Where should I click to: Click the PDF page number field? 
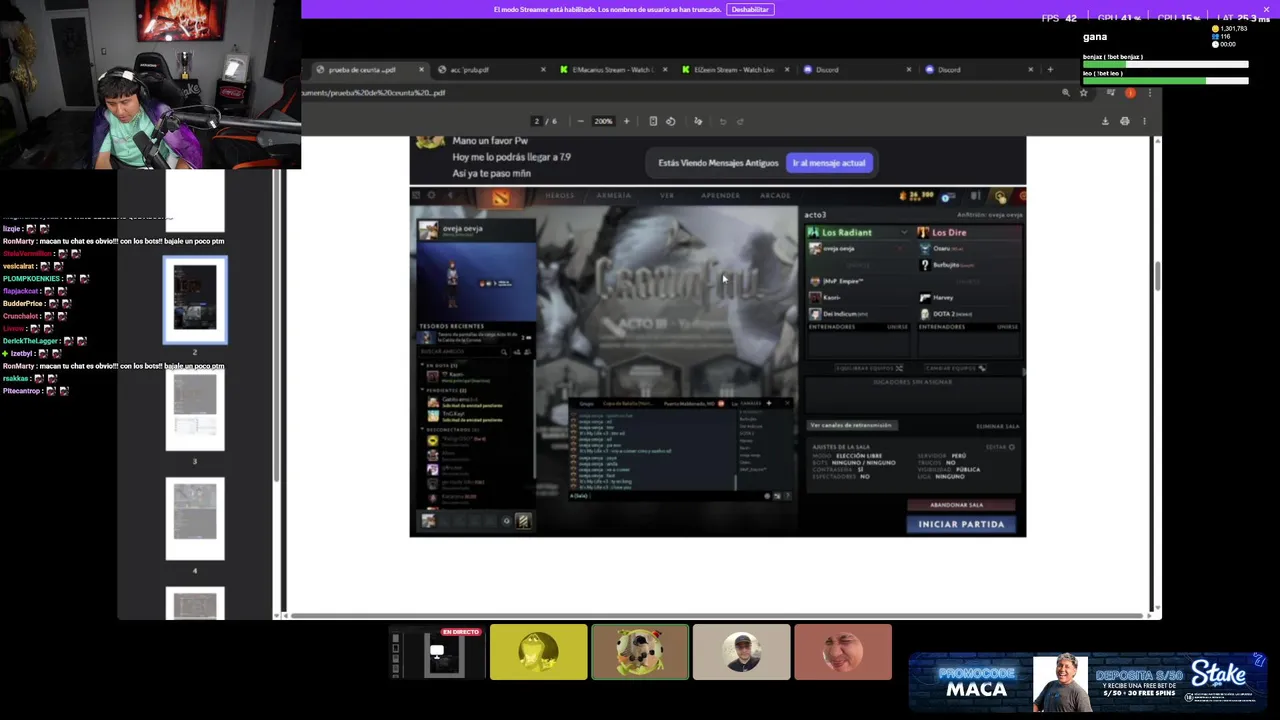[x=536, y=121]
